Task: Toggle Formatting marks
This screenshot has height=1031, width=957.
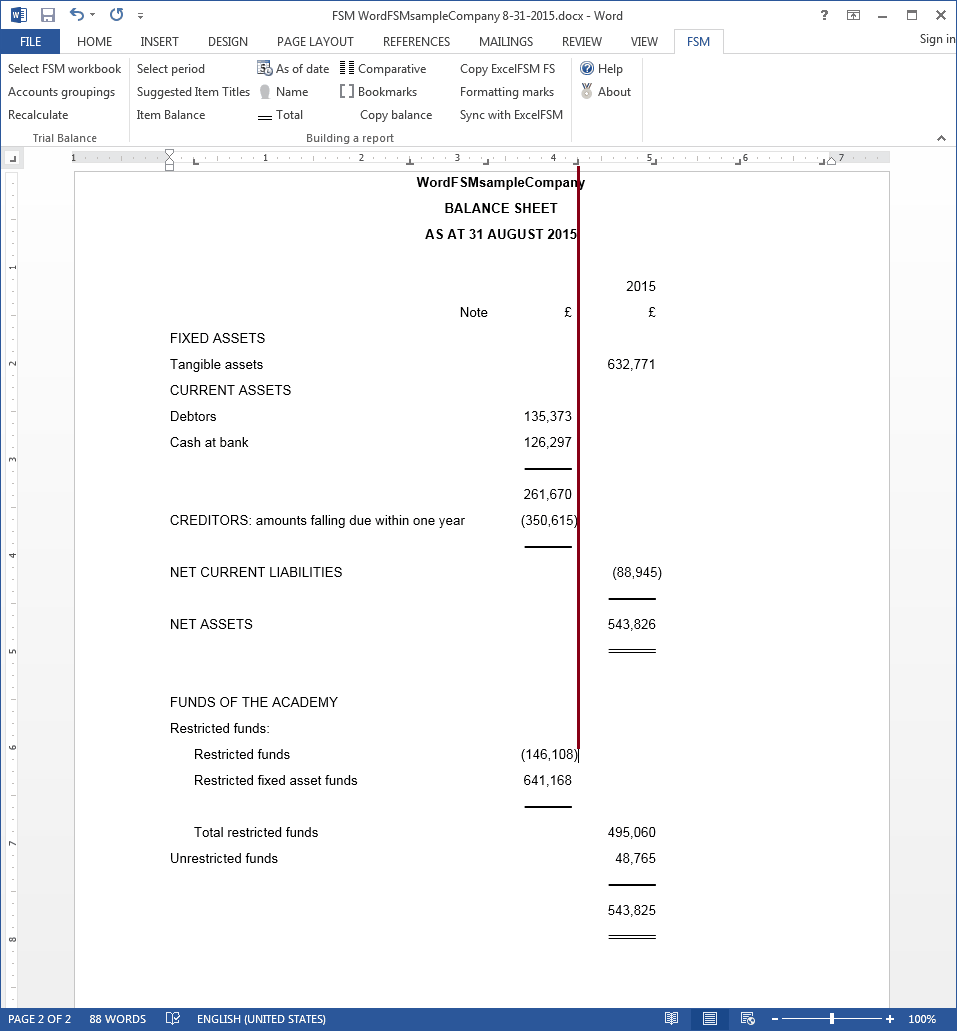Action: pyautogui.click(x=506, y=91)
